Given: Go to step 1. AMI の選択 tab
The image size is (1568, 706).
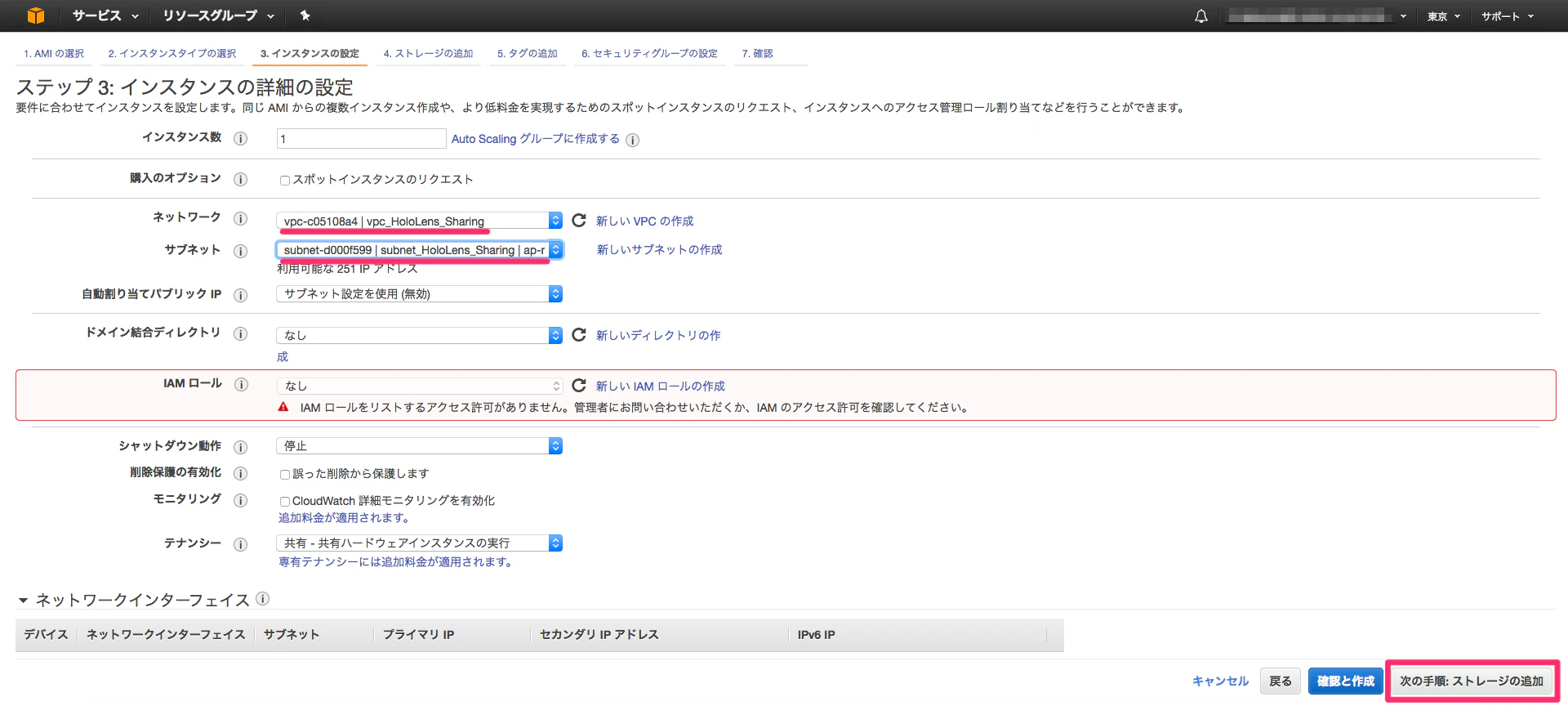Looking at the screenshot, I should coord(54,54).
